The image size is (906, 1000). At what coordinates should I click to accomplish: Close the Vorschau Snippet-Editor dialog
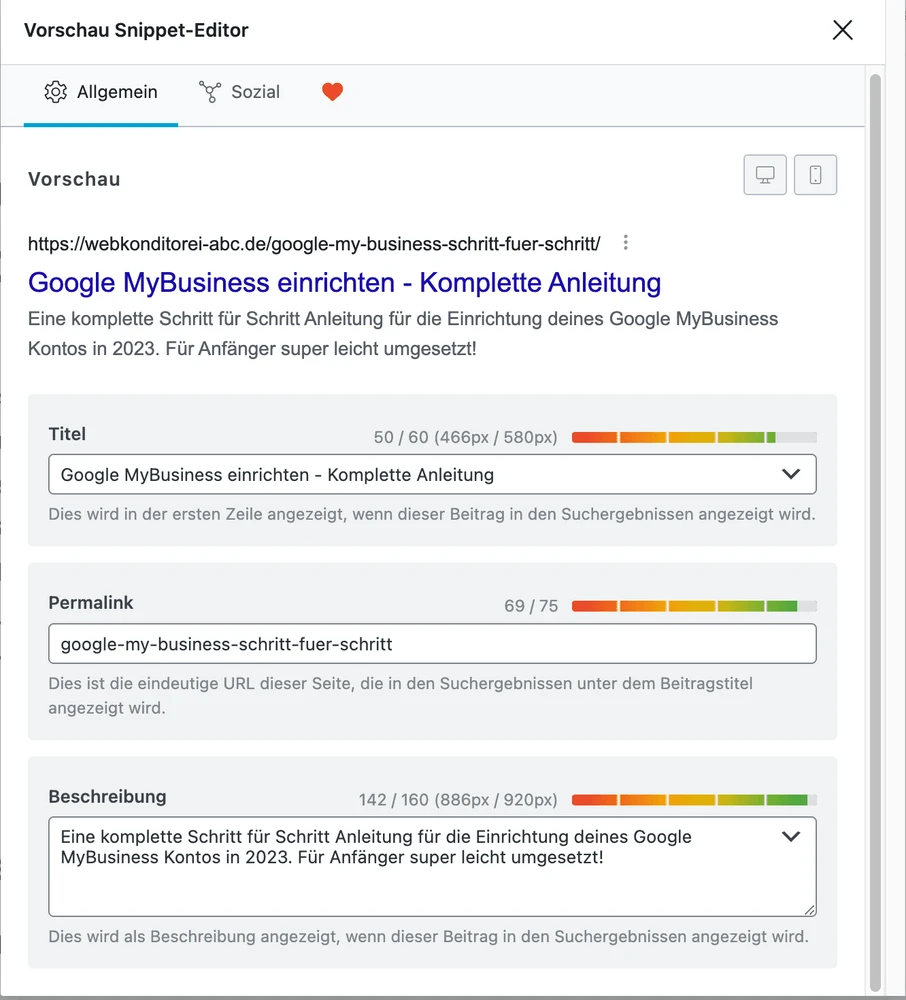842,30
